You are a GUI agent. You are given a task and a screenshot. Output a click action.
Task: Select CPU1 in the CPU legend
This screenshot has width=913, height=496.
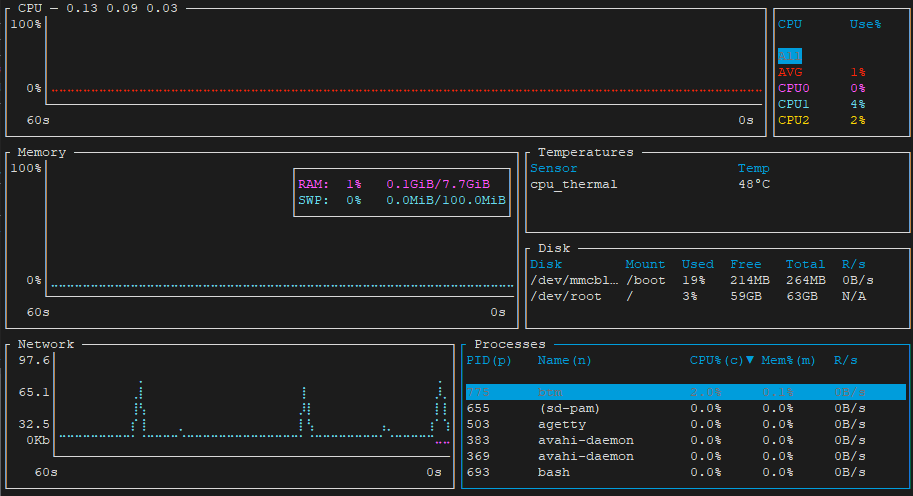pyautogui.click(x=794, y=104)
